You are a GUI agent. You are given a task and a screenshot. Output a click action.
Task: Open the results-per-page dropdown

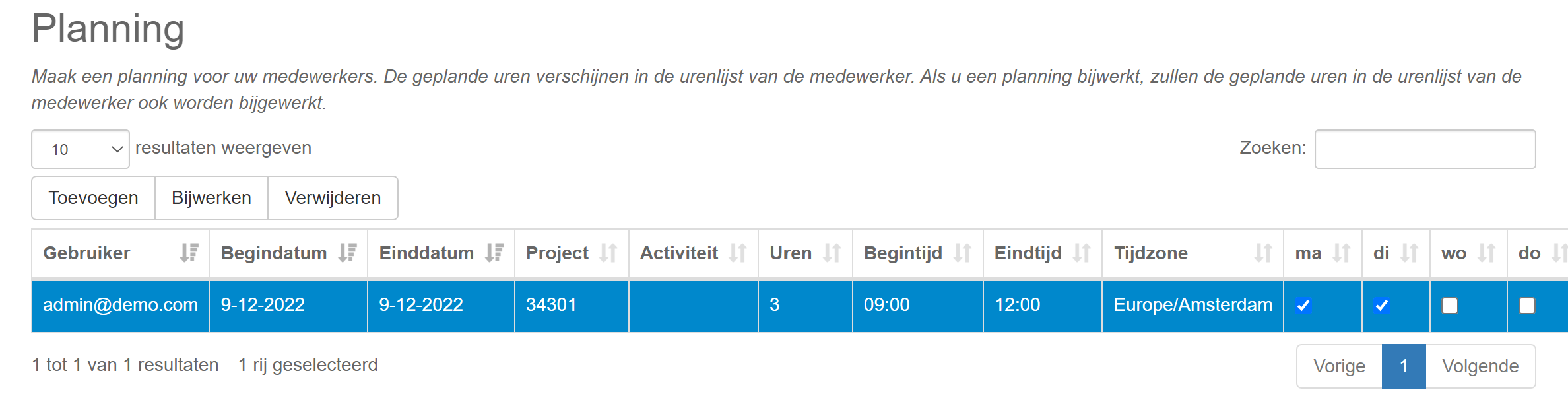(x=81, y=149)
